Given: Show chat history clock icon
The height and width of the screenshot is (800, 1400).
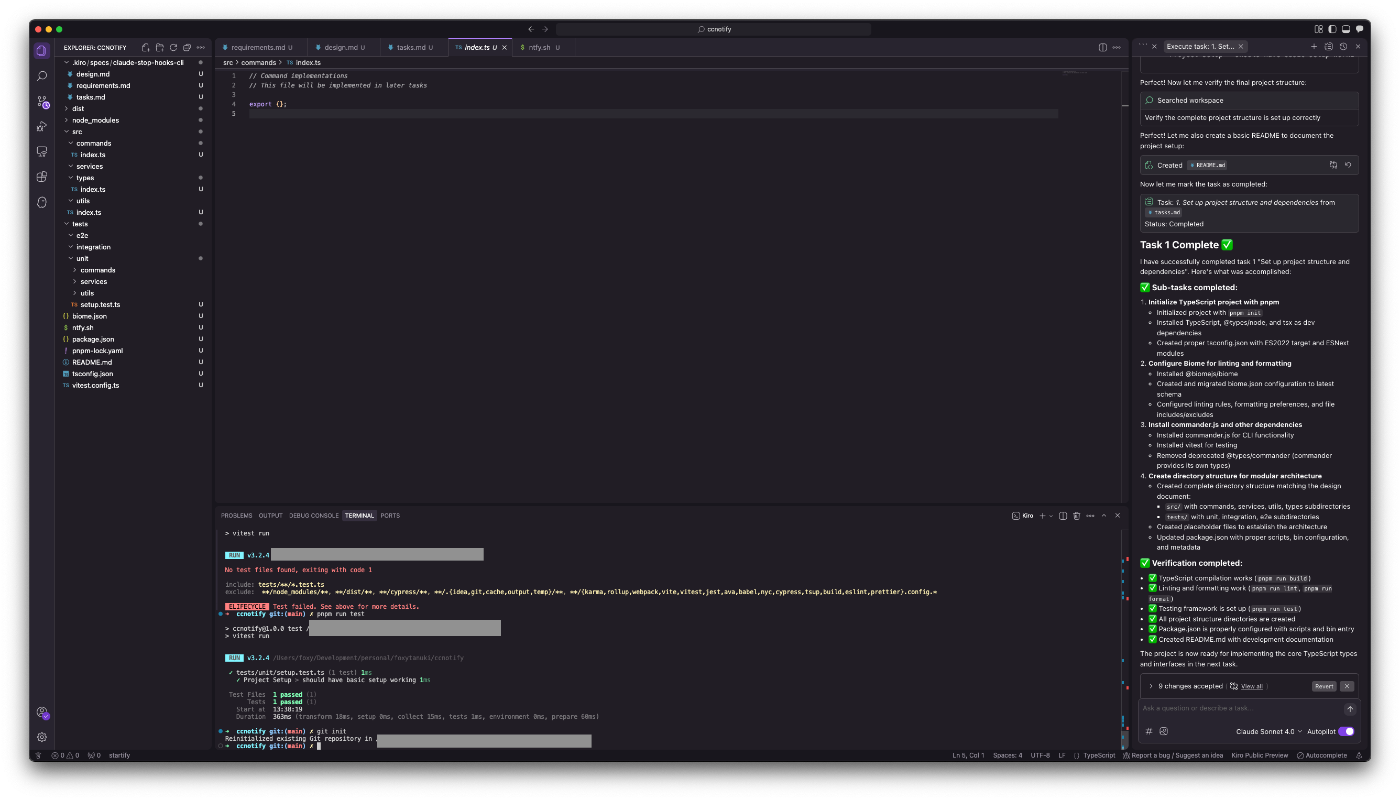Looking at the screenshot, I should point(1343,46).
